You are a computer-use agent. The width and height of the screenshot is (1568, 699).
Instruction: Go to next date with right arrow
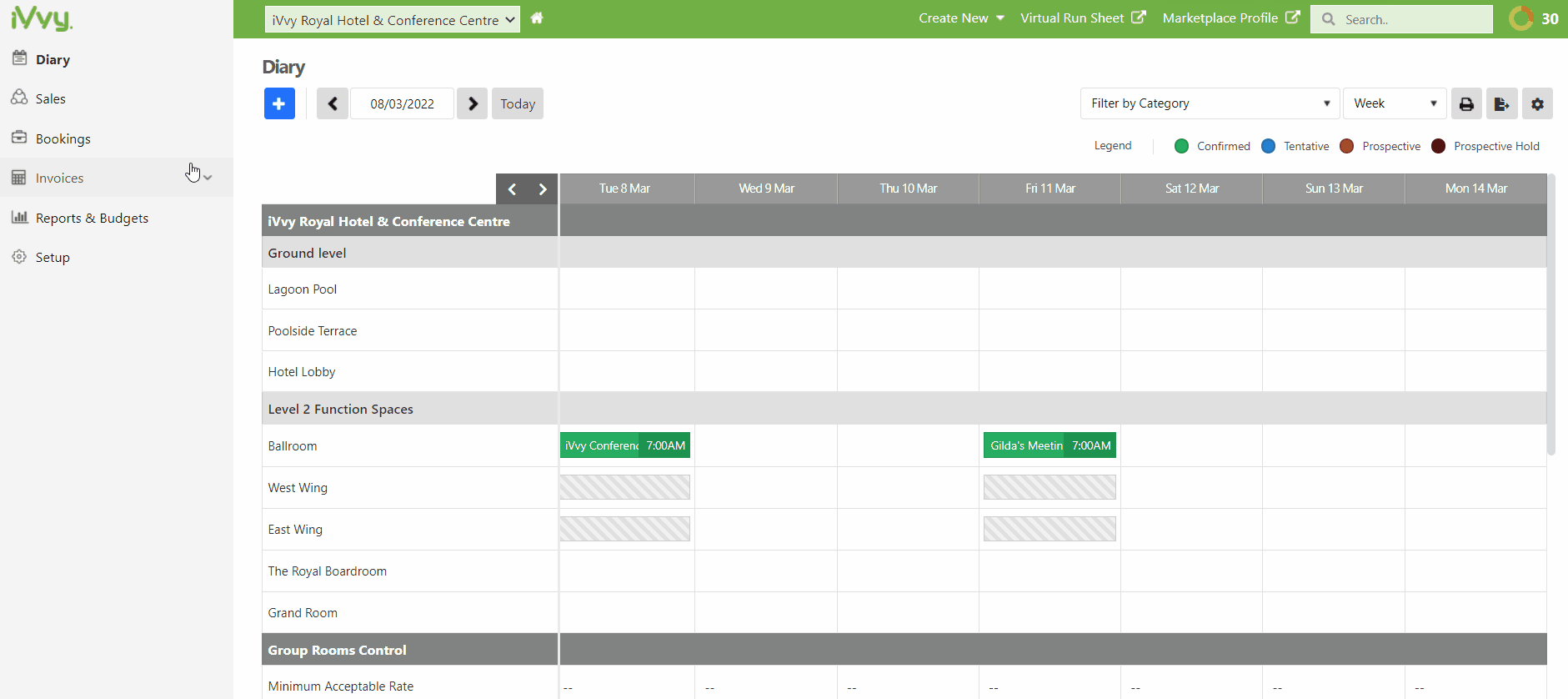tap(473, 103)
